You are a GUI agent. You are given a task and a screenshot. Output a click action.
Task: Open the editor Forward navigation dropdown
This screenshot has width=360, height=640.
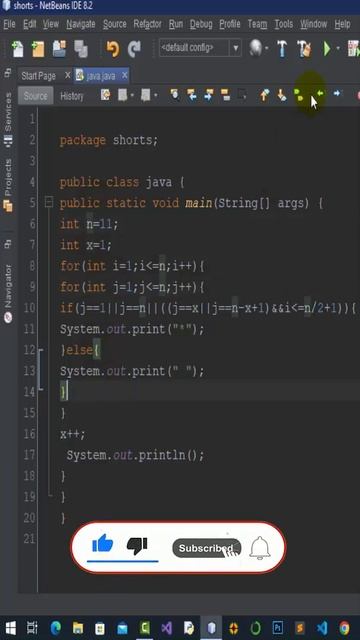tap(156, 96)
